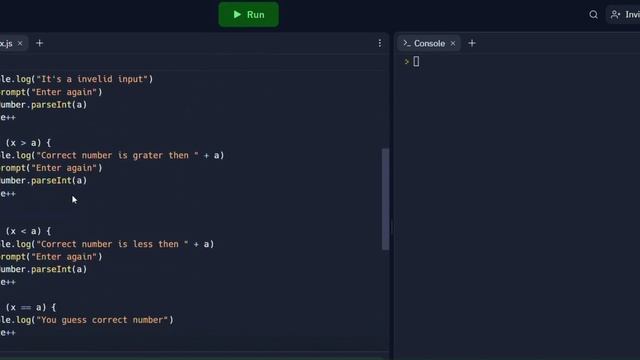
Task: Click parseInt(a) in the x > a block
Action: [59, 180]
